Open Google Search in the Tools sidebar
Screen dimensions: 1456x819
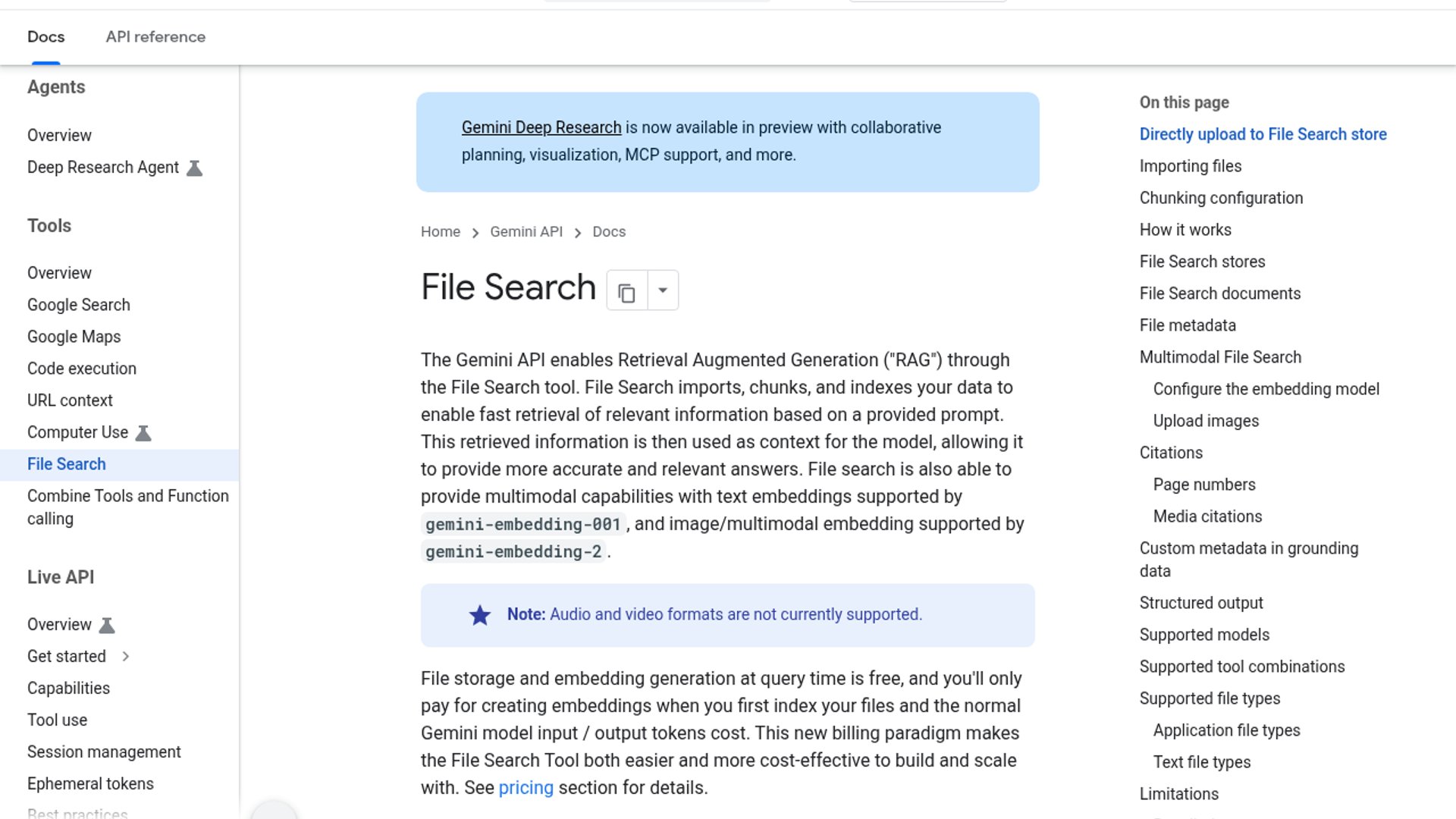pyautogui.click(x=79, y=305)
